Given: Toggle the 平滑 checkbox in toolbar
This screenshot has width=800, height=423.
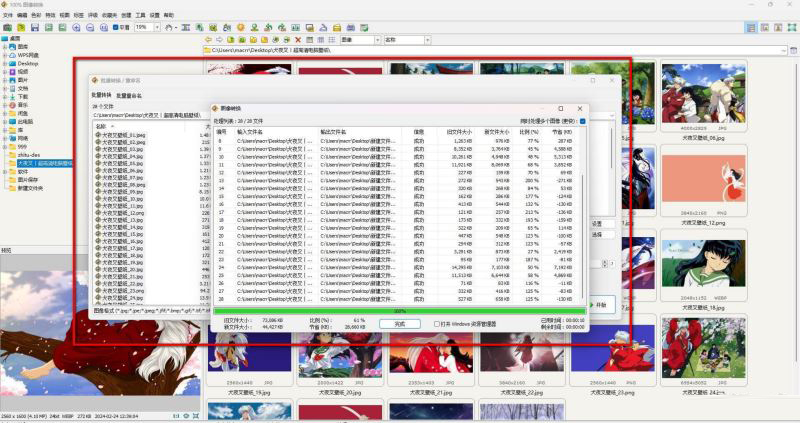Looking at the screenshot, I should (x=115, y=28).
